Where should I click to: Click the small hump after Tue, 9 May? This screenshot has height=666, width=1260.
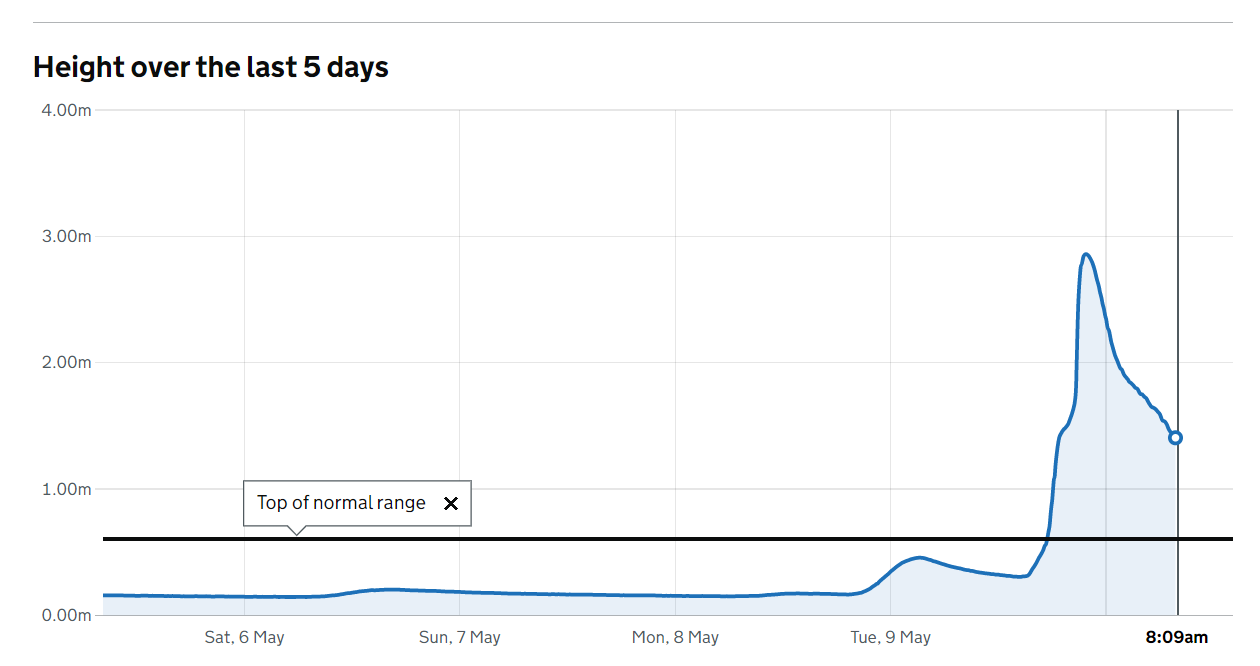coord(918,557)
